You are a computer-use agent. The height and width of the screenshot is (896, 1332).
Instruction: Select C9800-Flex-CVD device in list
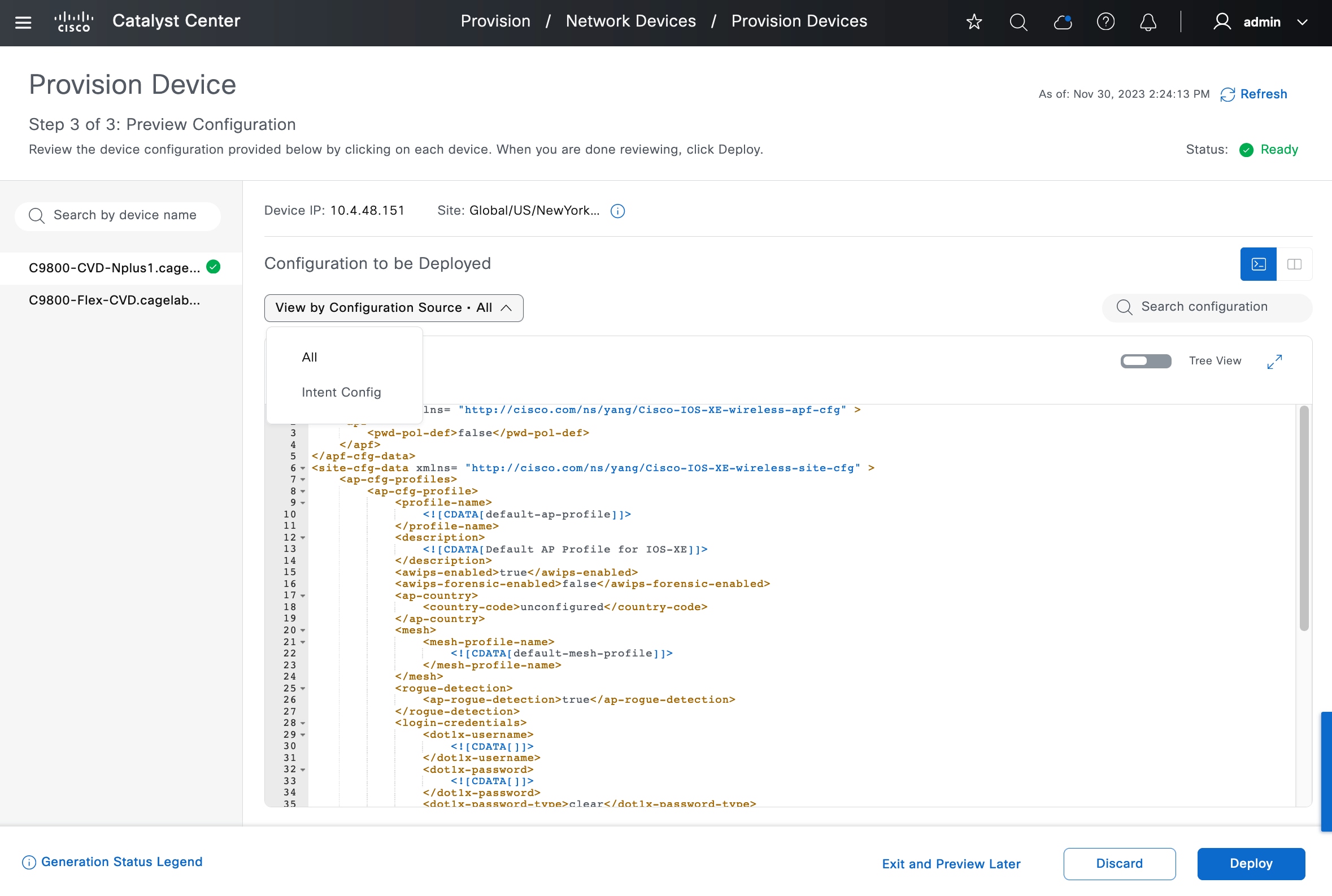[x=114, y=301]
